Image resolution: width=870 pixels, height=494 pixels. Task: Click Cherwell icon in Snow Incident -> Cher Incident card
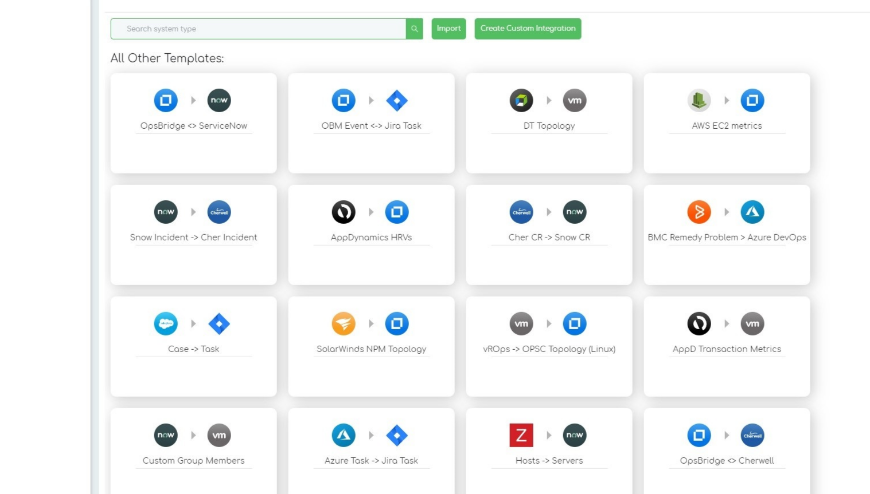[219, 212]
